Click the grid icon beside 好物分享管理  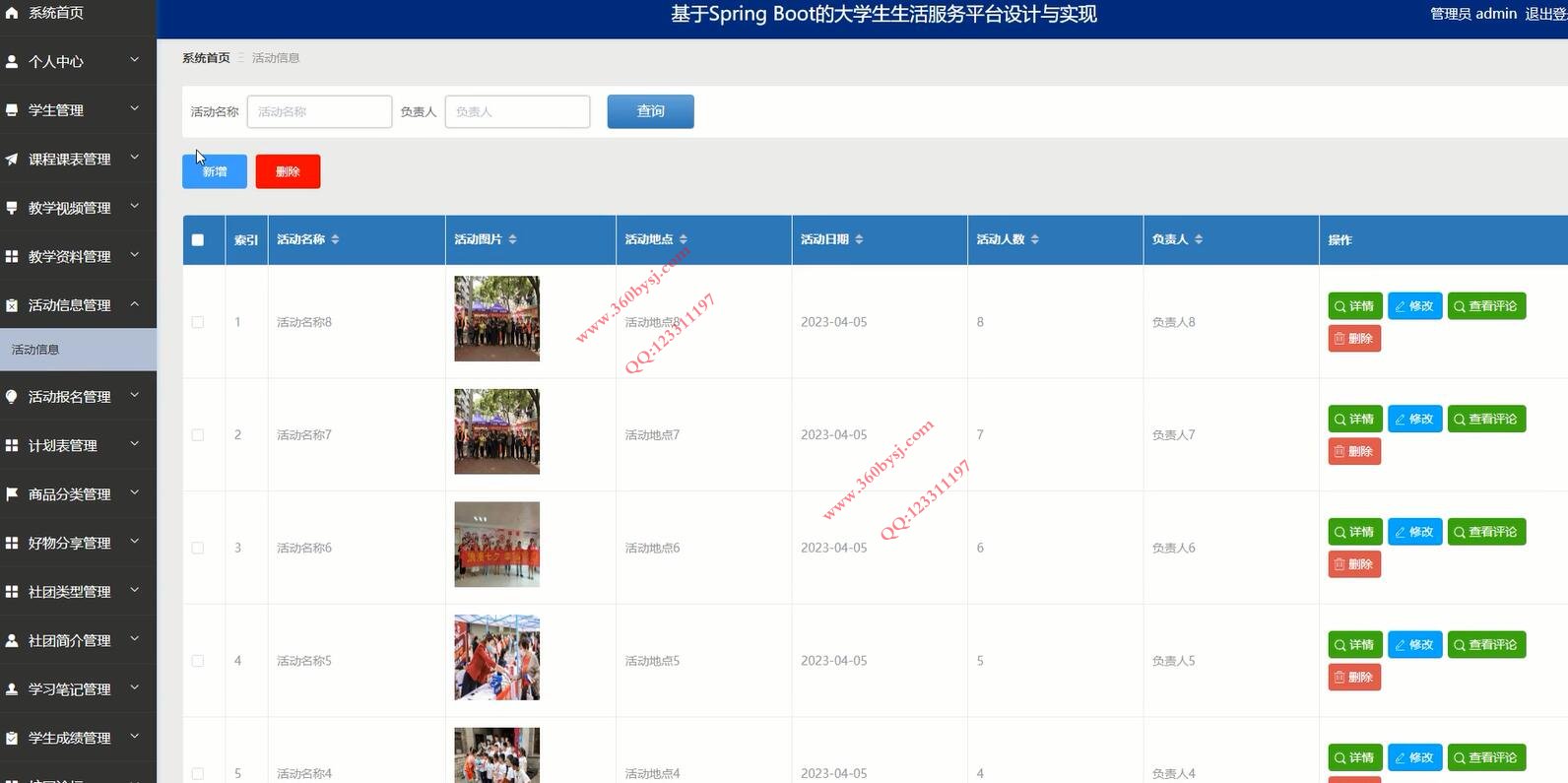12,543
